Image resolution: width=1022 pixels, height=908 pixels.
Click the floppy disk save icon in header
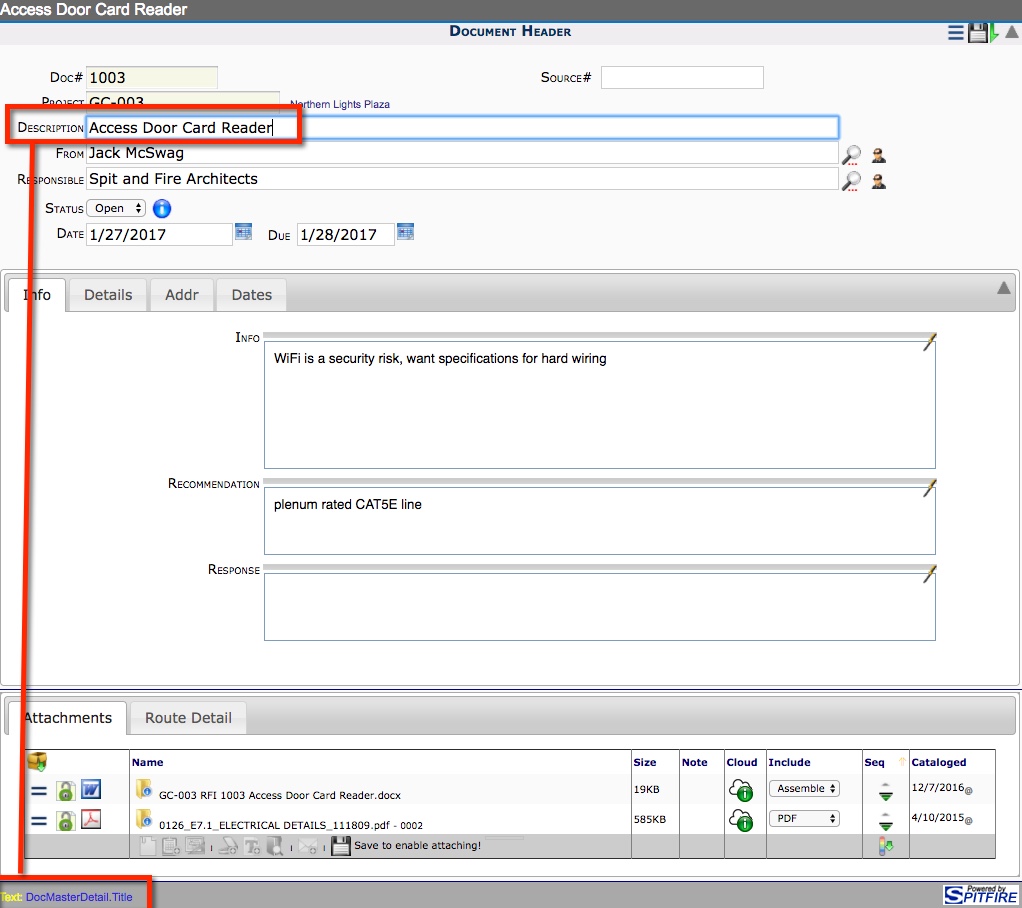978,33
